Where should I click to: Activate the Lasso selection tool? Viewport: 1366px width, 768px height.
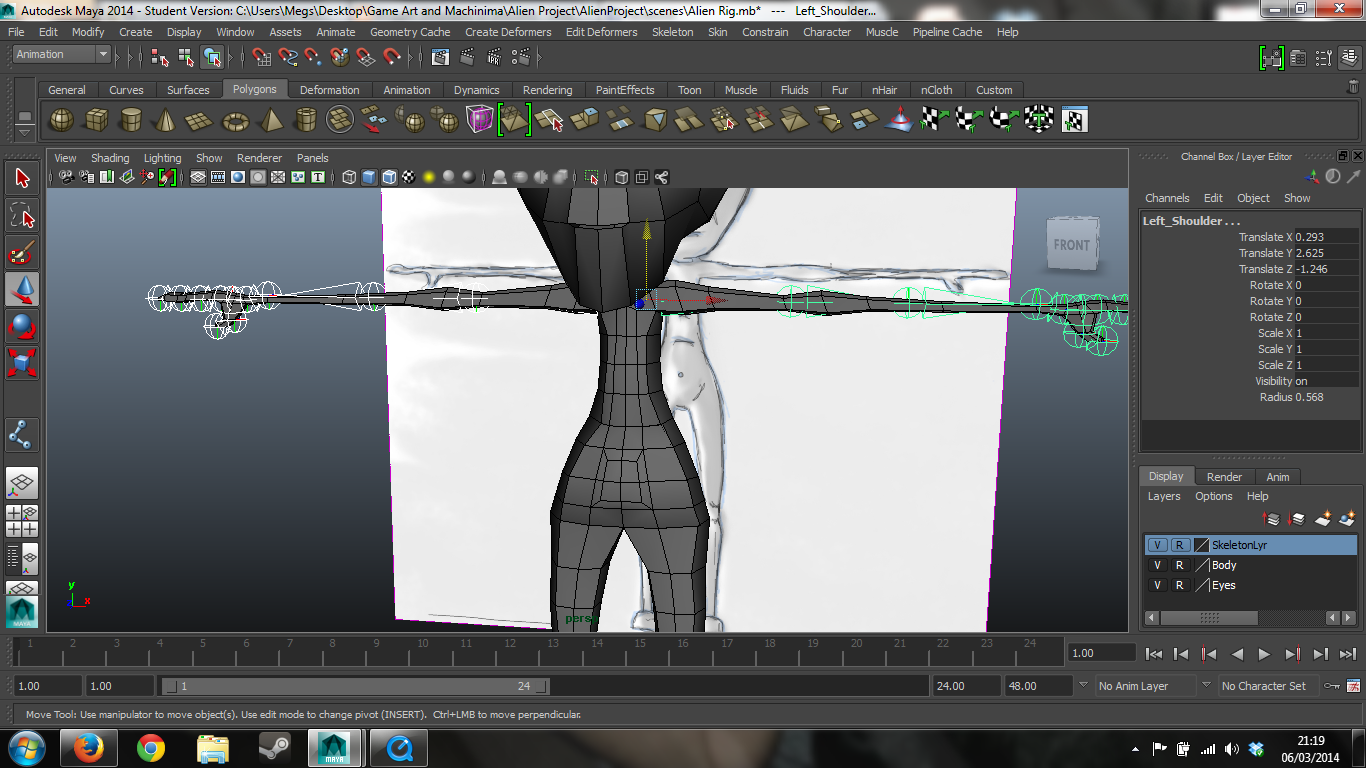click(x=22, y=214)
